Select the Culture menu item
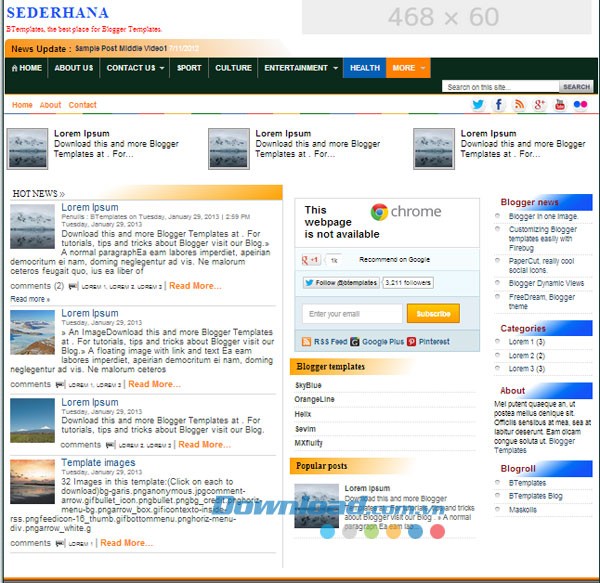 233,68
